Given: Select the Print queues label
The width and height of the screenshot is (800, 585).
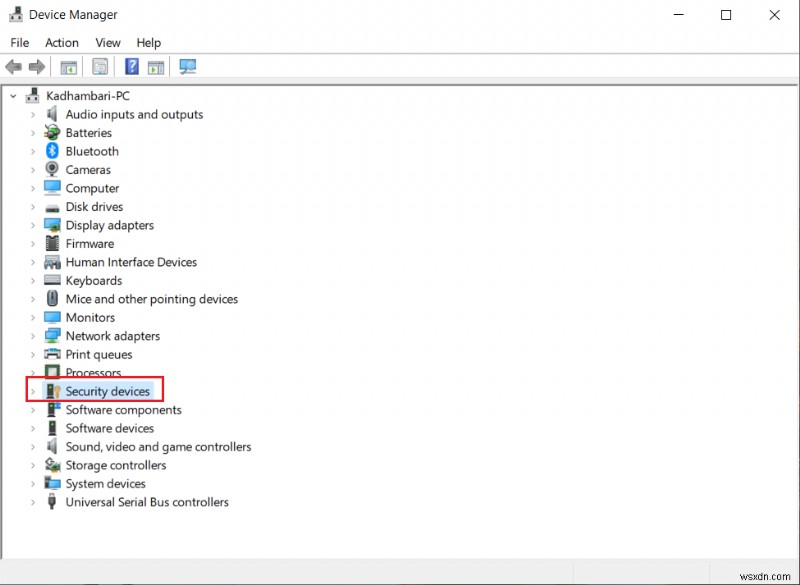Looking at the screenshot, I should pyautogui.click(x=99, y=354).
